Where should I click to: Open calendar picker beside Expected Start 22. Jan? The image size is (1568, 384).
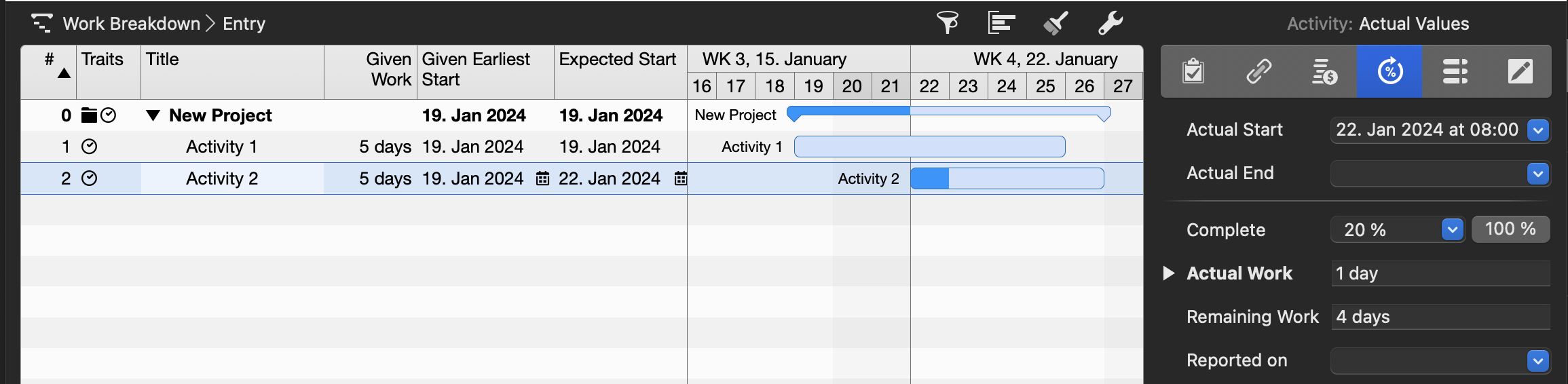pos(680,178)
